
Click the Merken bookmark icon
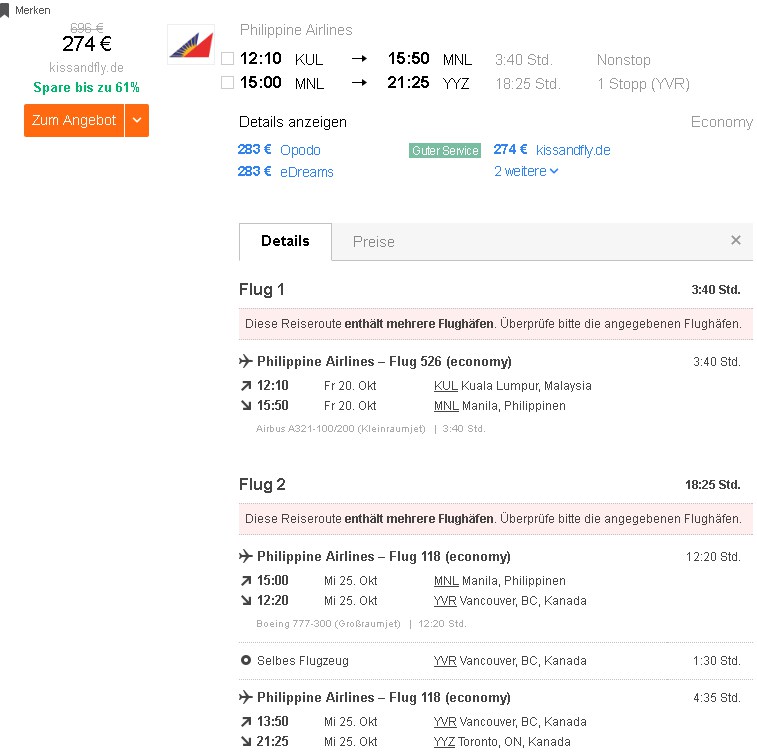(4, 11)
